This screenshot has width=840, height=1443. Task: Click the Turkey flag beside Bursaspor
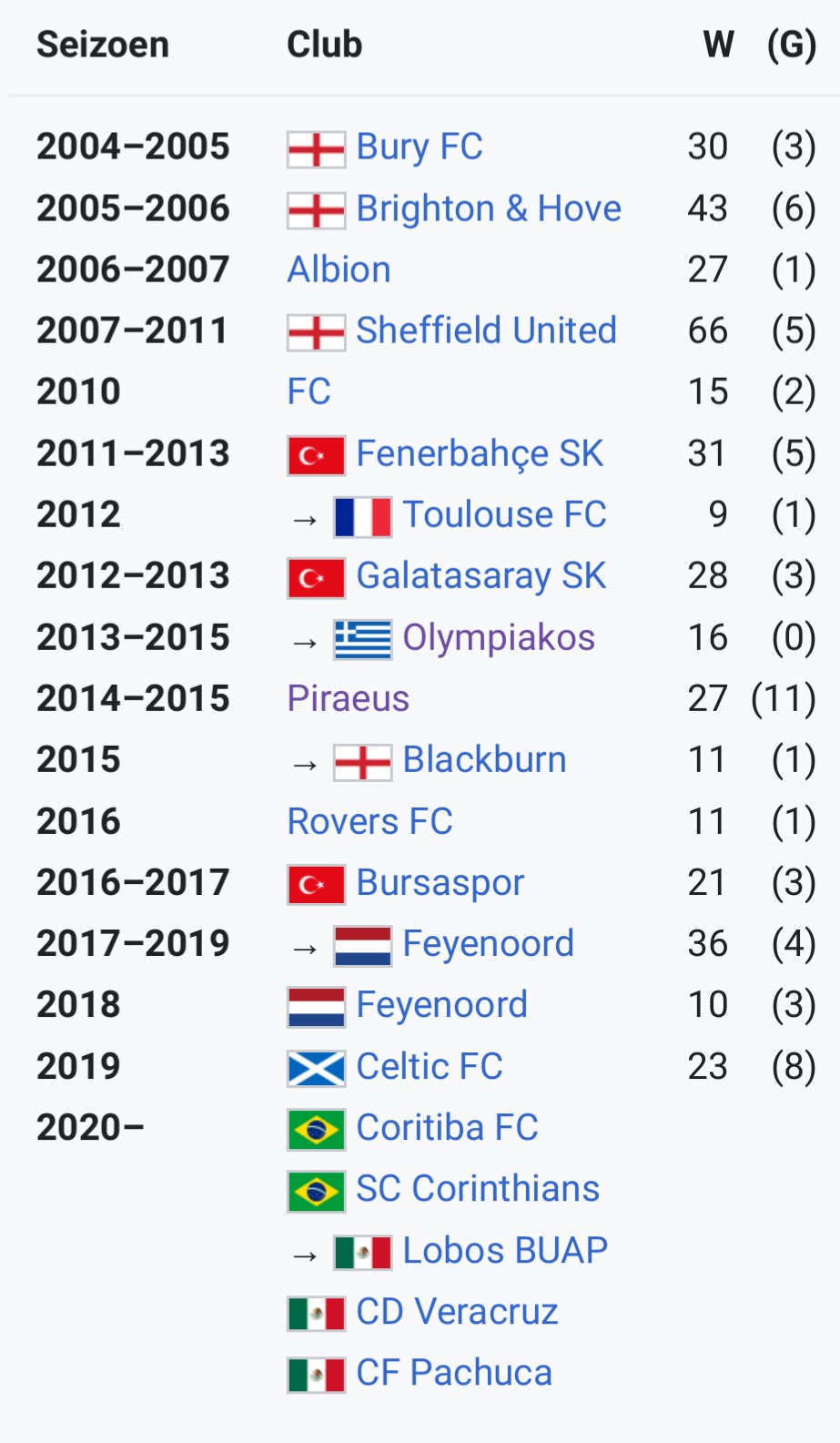pos(316,885)
